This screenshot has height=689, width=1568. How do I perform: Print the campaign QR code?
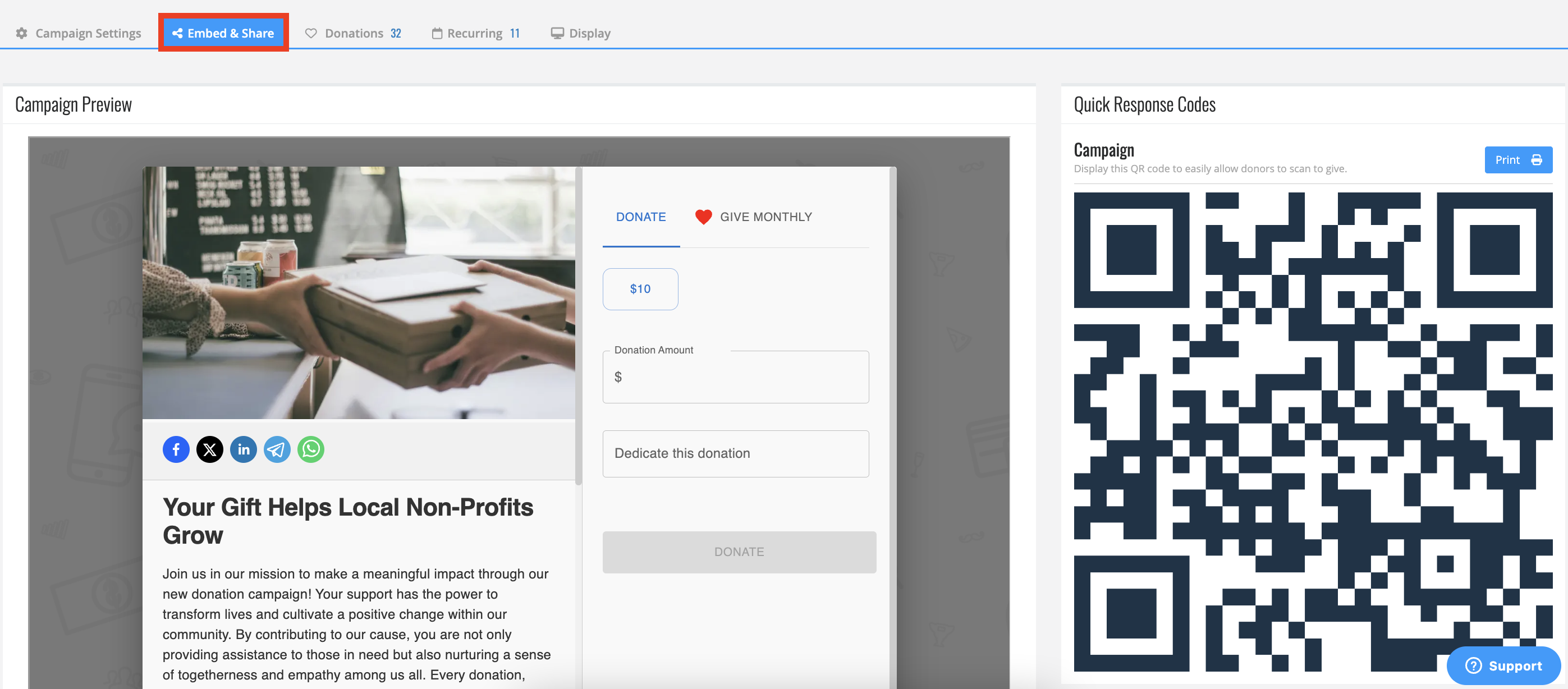(x=1518, y=159)
